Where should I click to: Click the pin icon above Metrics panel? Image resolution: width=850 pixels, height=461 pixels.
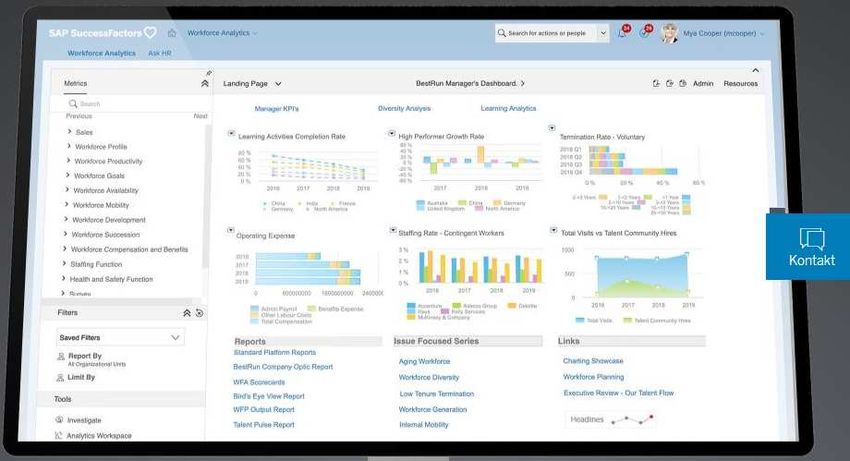(x=209, y=73)
